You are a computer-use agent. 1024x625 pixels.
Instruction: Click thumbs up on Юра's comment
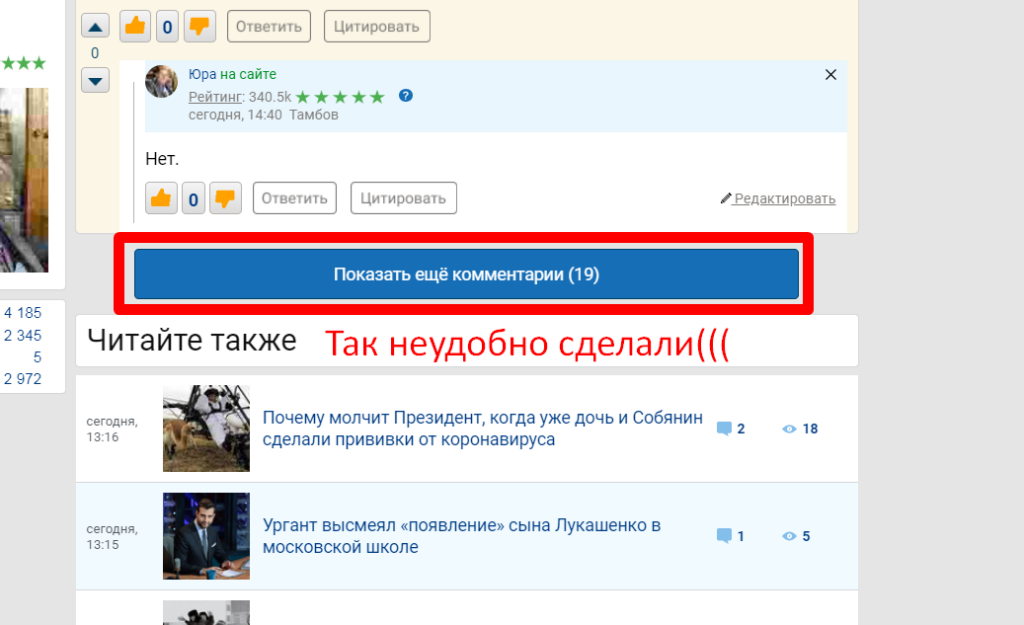[x=160, y=198]
